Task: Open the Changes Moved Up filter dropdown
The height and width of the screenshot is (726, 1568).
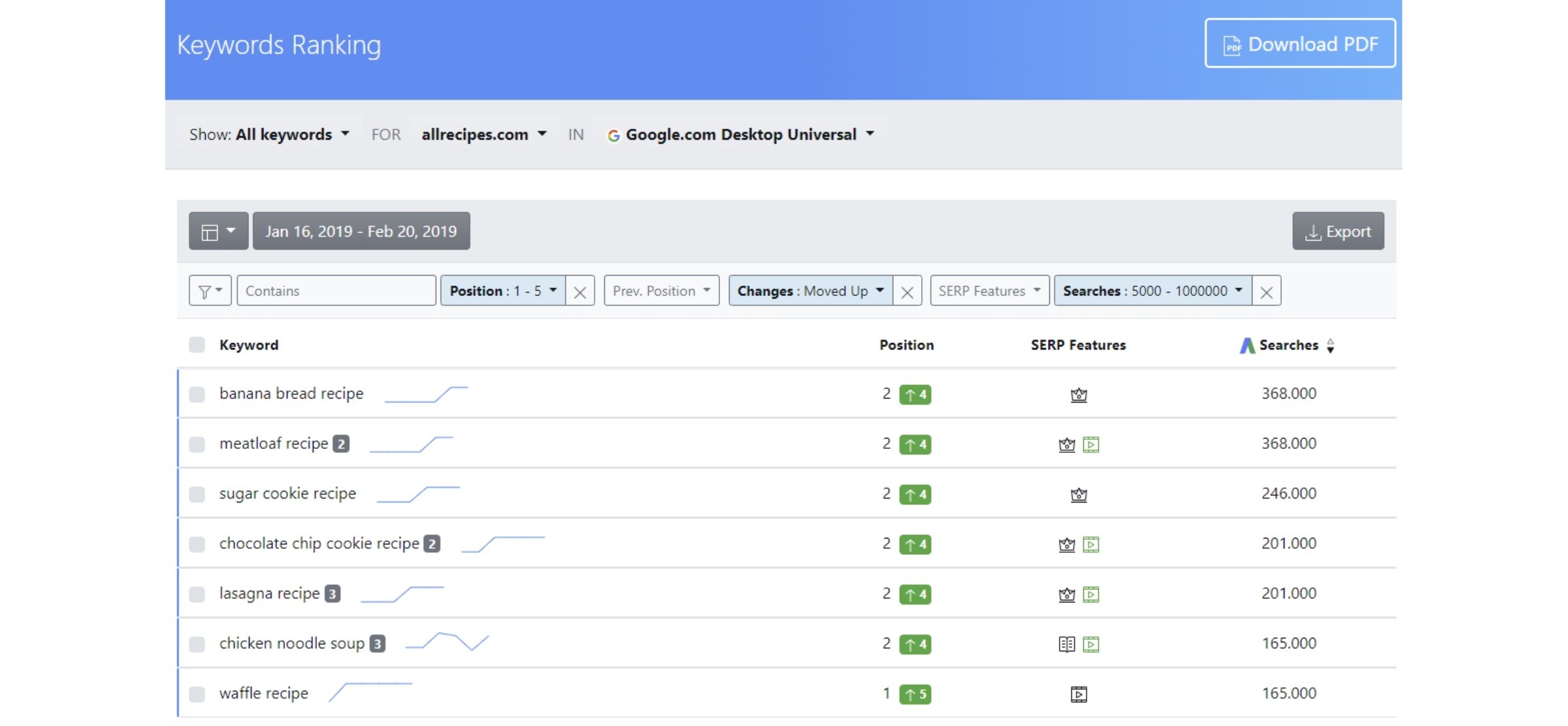Action: pos(811,291)
